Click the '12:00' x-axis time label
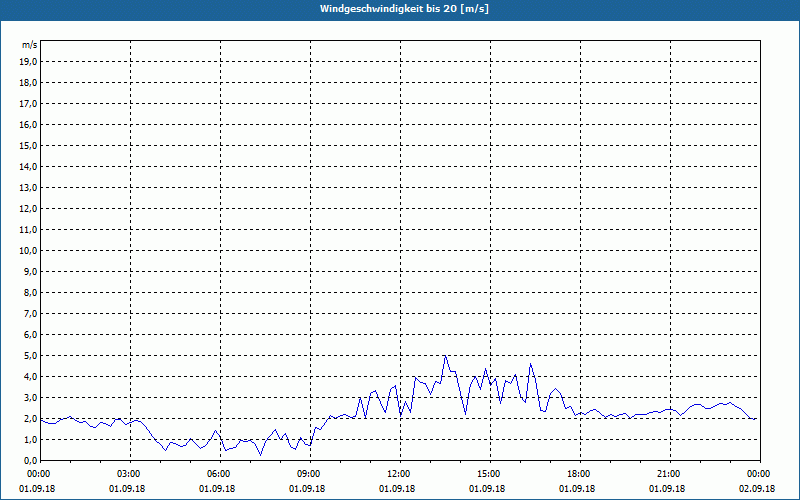Viewport: 800px width, 500px height. tap(401, 474)
